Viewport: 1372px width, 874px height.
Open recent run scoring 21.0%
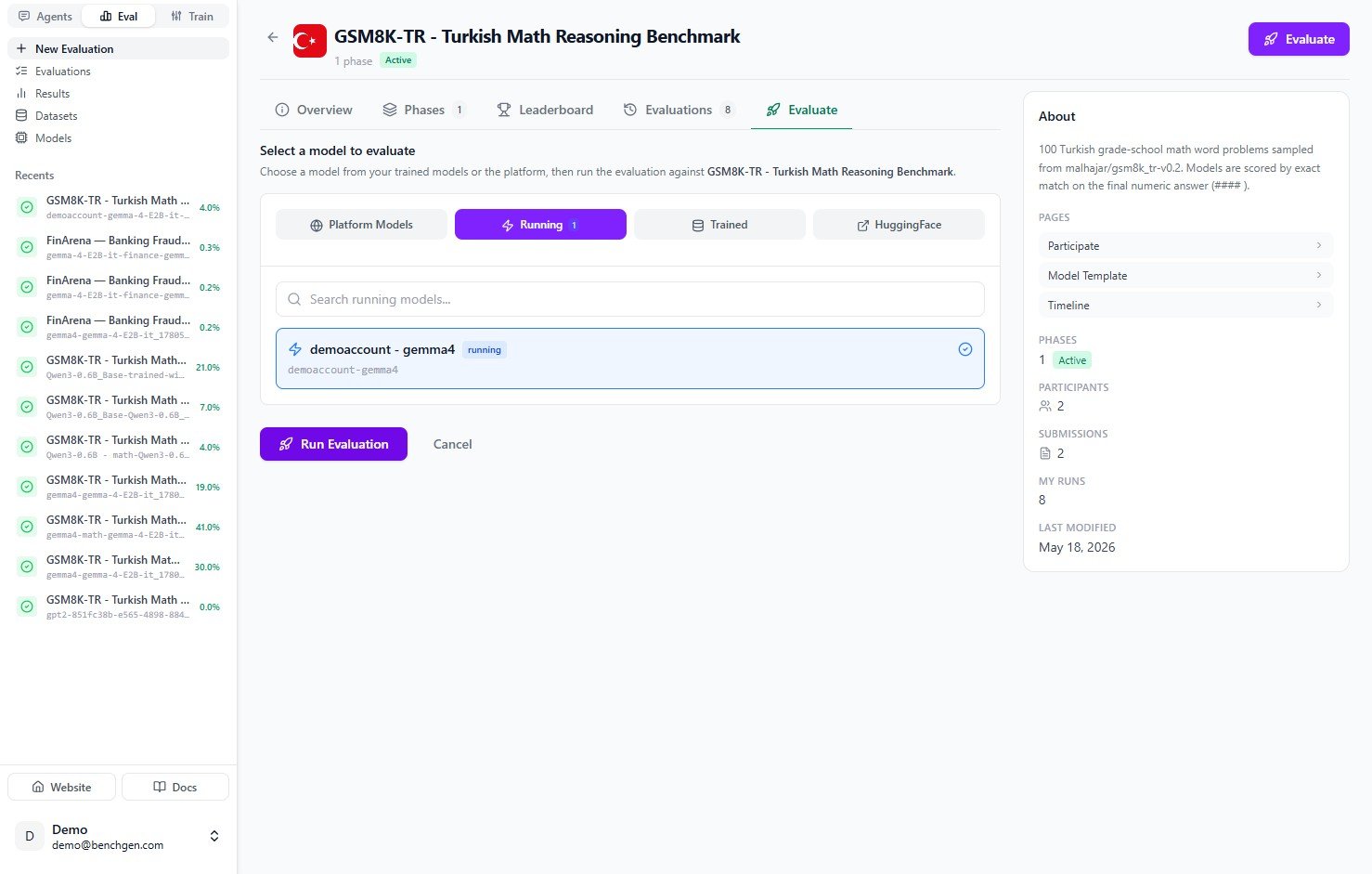118,367
